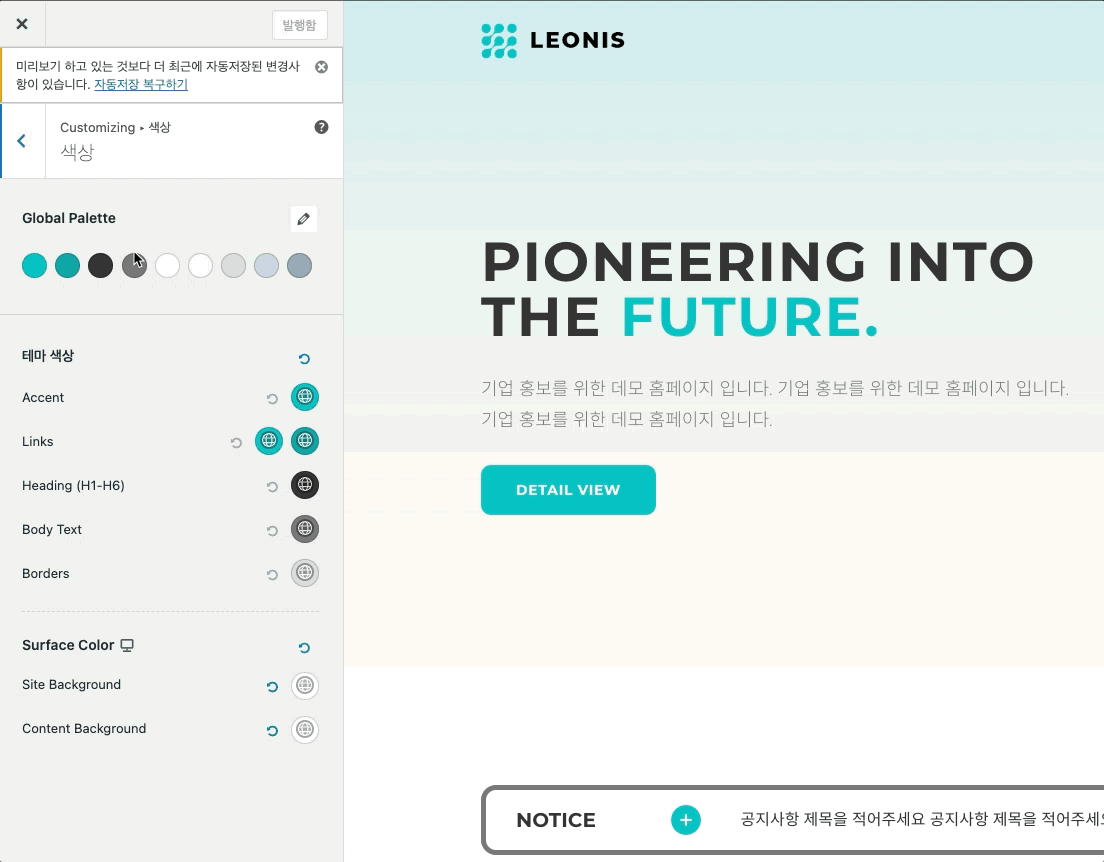1104x862 pixels.
Task: Reset 테마 색상 section to defaults
Action: pos(304,358)
